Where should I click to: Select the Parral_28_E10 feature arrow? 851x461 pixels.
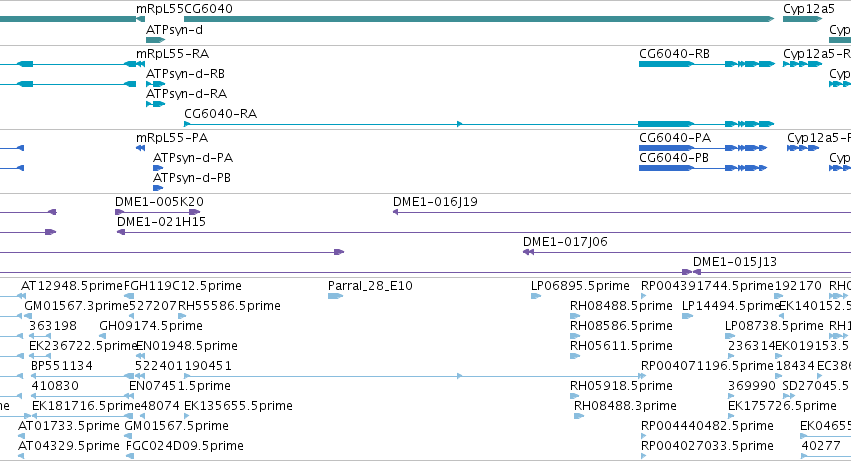click(x=335, y=296)
